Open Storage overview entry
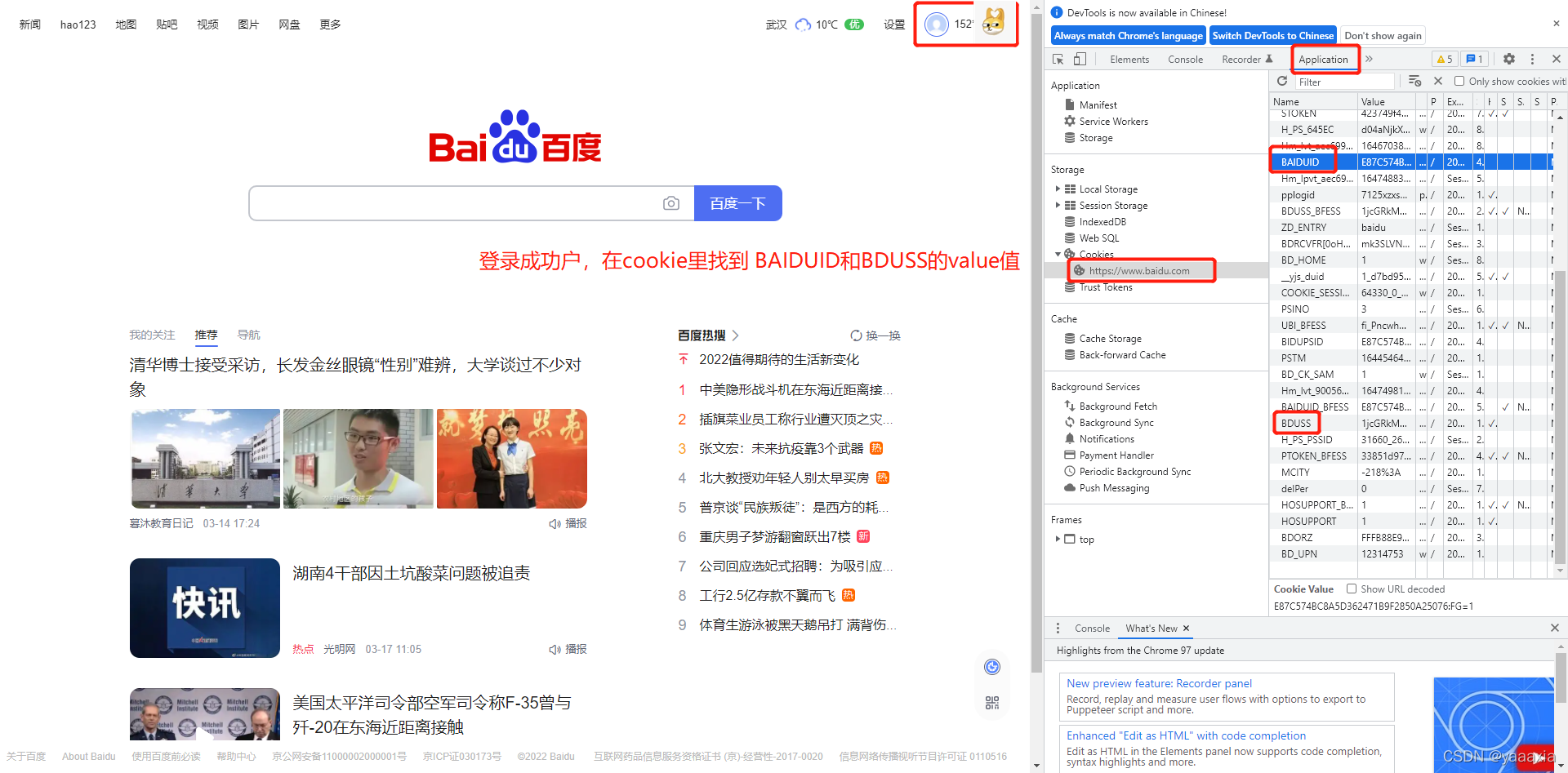The image size is (1568, 773). [1095, 138]
